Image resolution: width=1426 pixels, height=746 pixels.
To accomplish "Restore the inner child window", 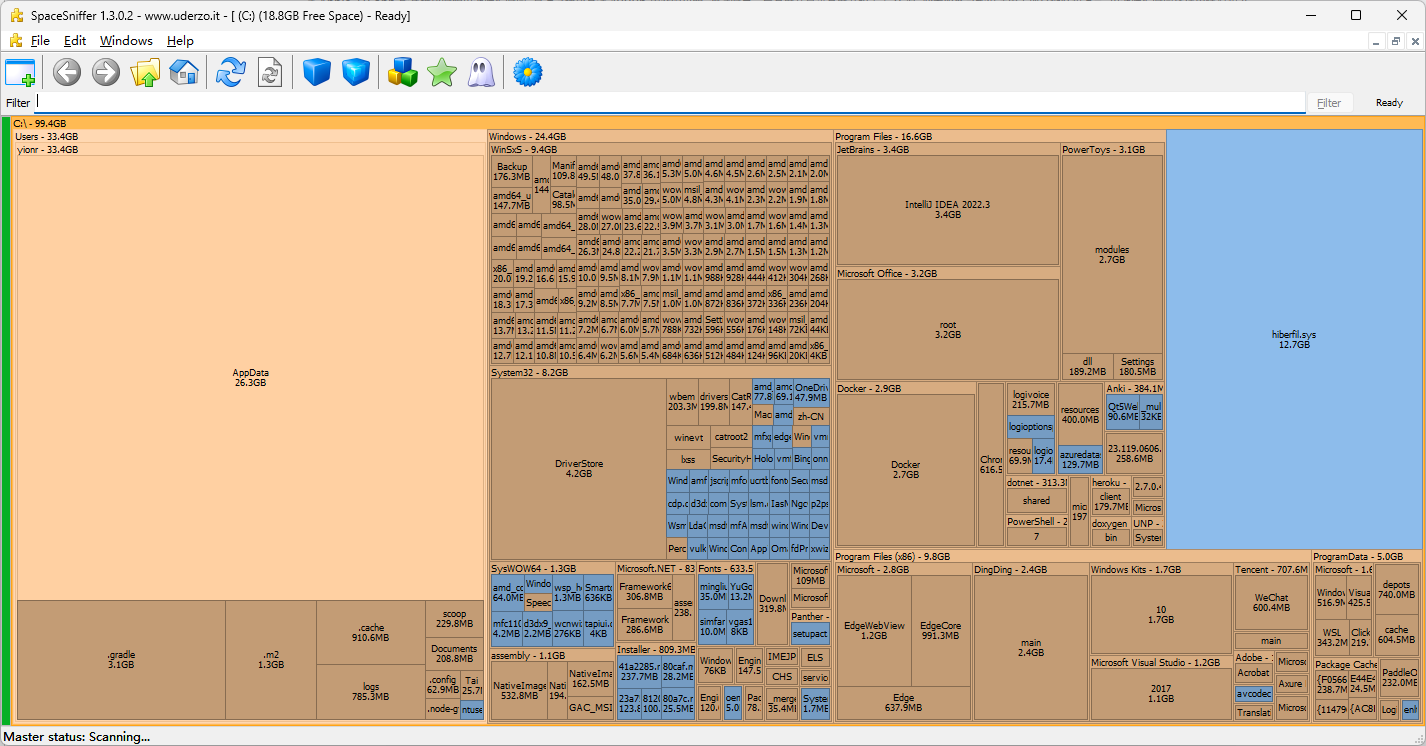I will (1395, 41).
